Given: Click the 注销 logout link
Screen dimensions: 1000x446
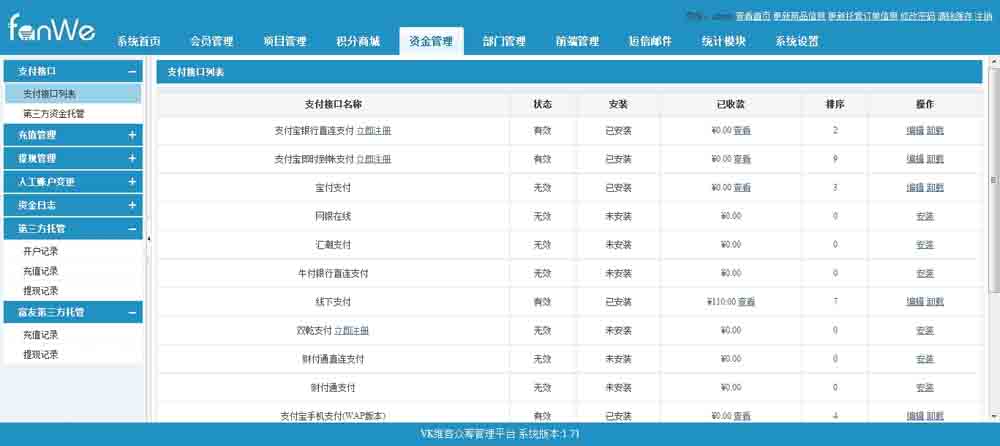Looking at the screenshot, I should coord(983,16).
